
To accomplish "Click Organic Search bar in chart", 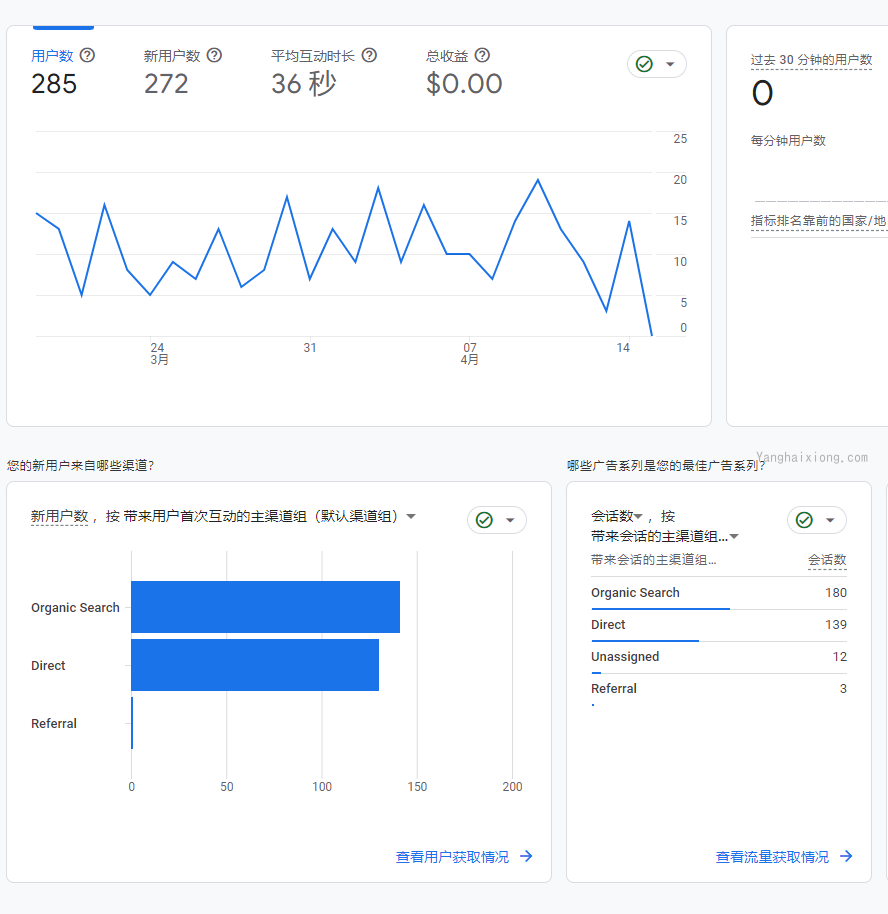I will point(265,607).
